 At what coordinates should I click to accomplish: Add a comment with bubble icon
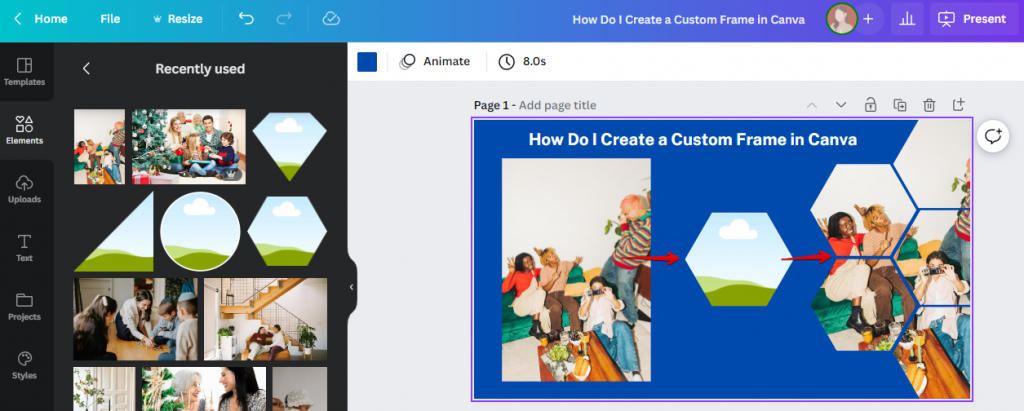click(x=993, y=138)
